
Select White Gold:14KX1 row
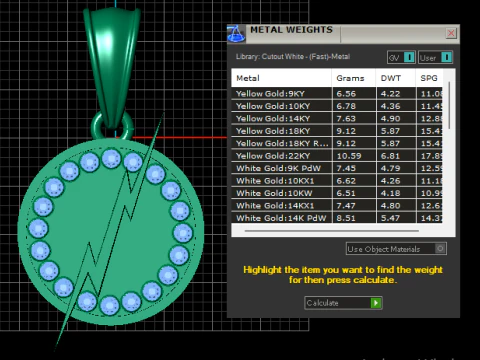[x=337, y=206]
